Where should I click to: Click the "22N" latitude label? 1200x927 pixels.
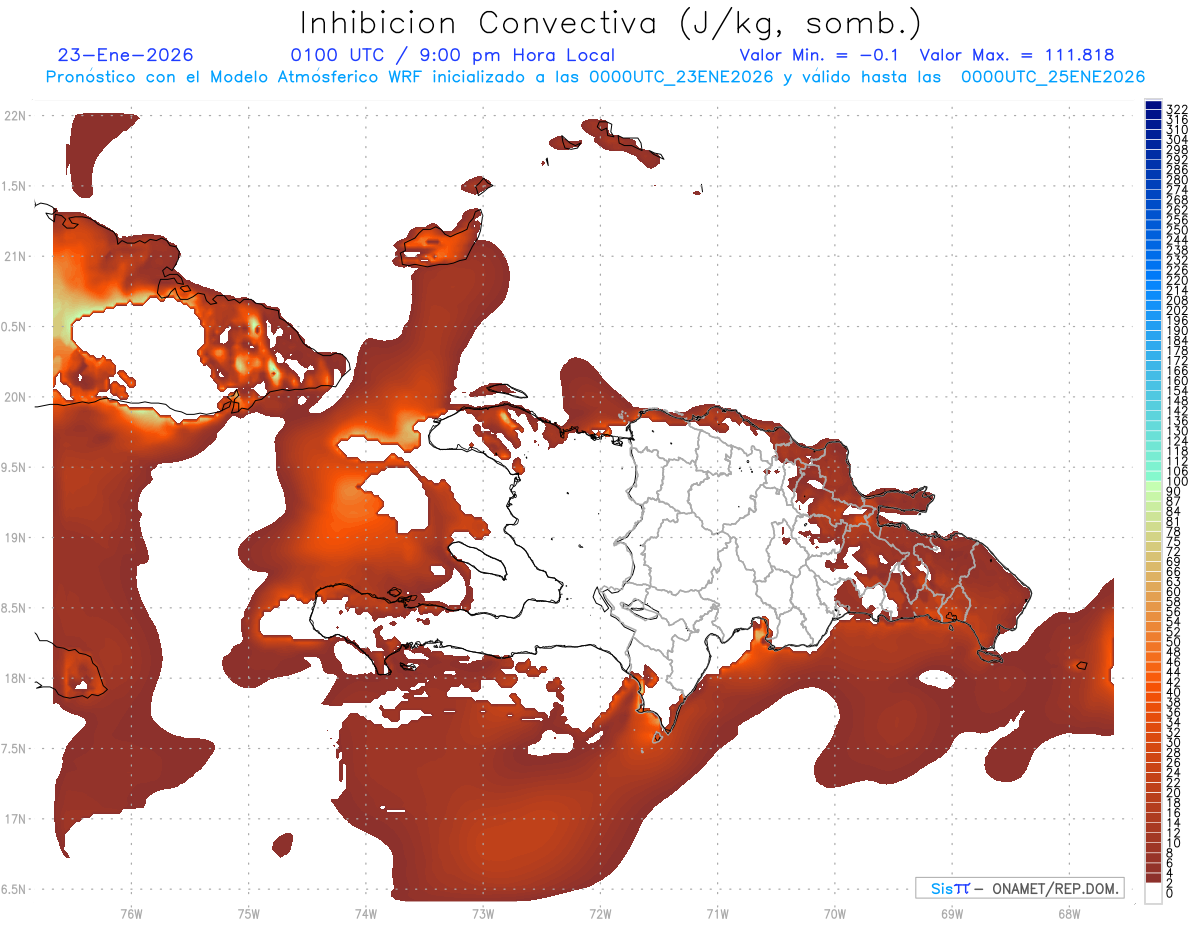tap(15, 116)
